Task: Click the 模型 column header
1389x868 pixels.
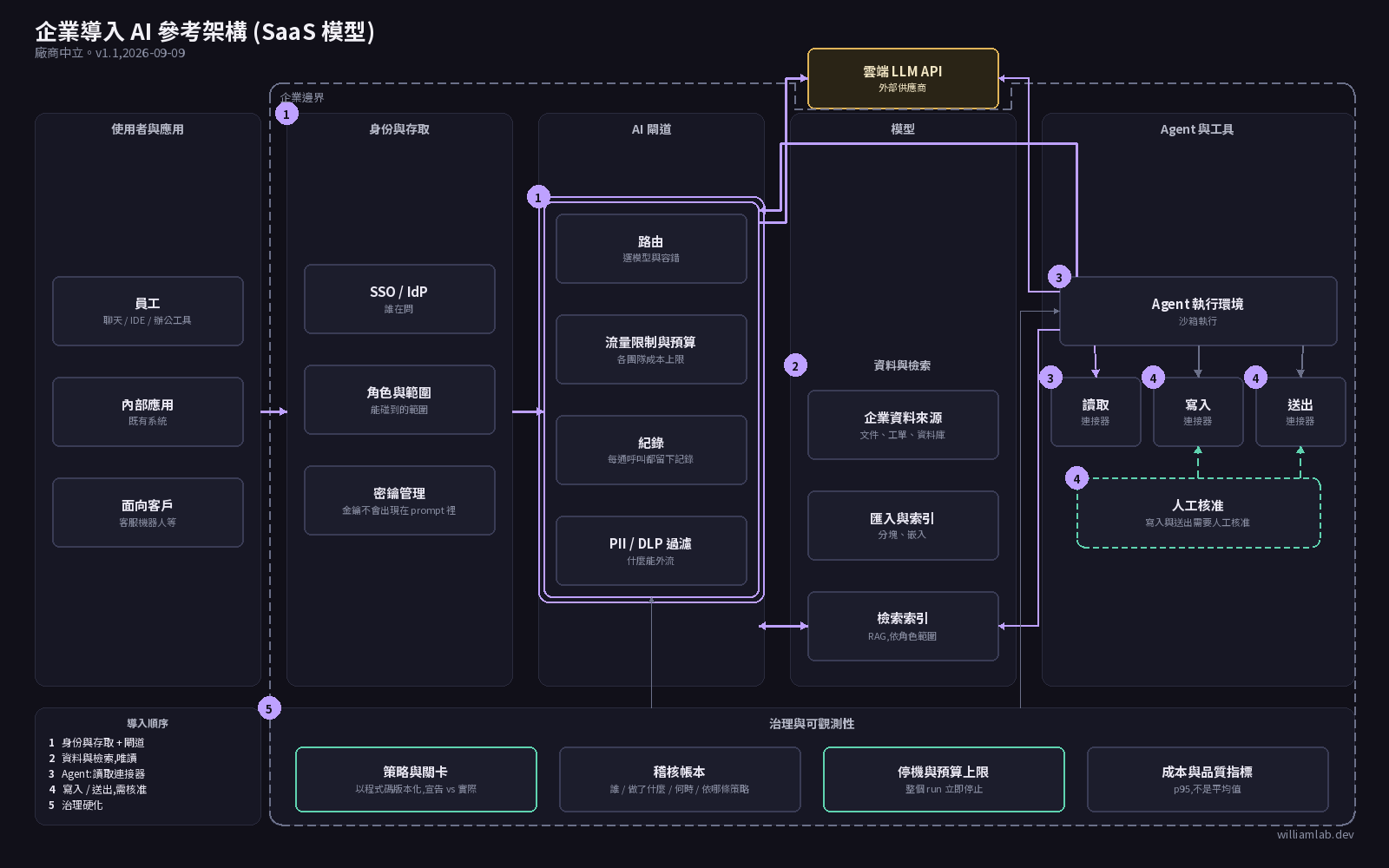Action: tap(903, 129)
